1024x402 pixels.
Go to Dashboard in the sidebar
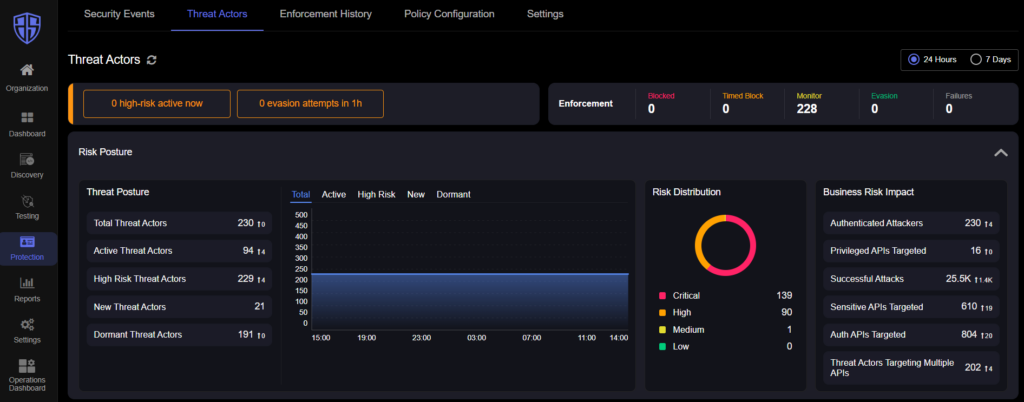pos(27,118)
